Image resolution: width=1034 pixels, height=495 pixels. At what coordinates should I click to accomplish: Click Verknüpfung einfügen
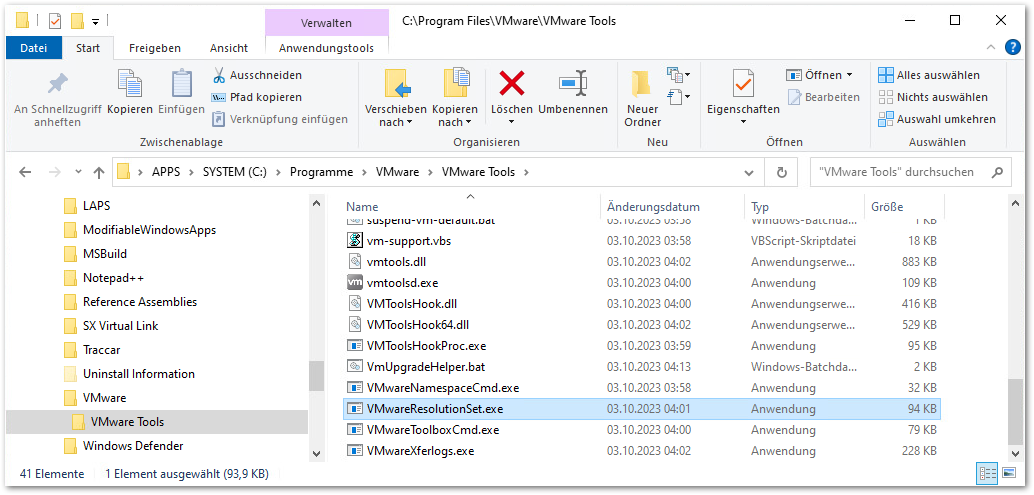tap(280, 119)
